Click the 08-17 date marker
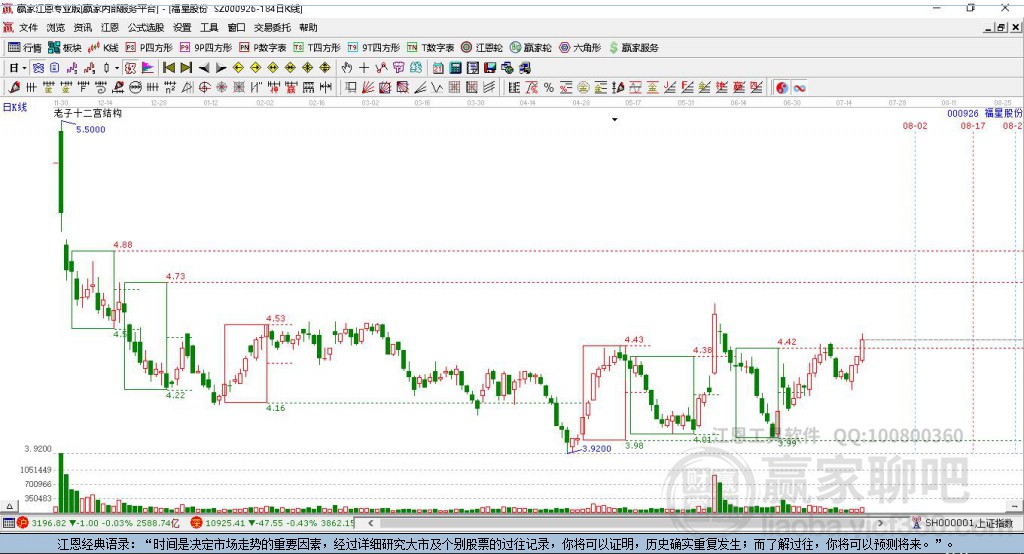1024x554 pixels. [x=973, y=125]
